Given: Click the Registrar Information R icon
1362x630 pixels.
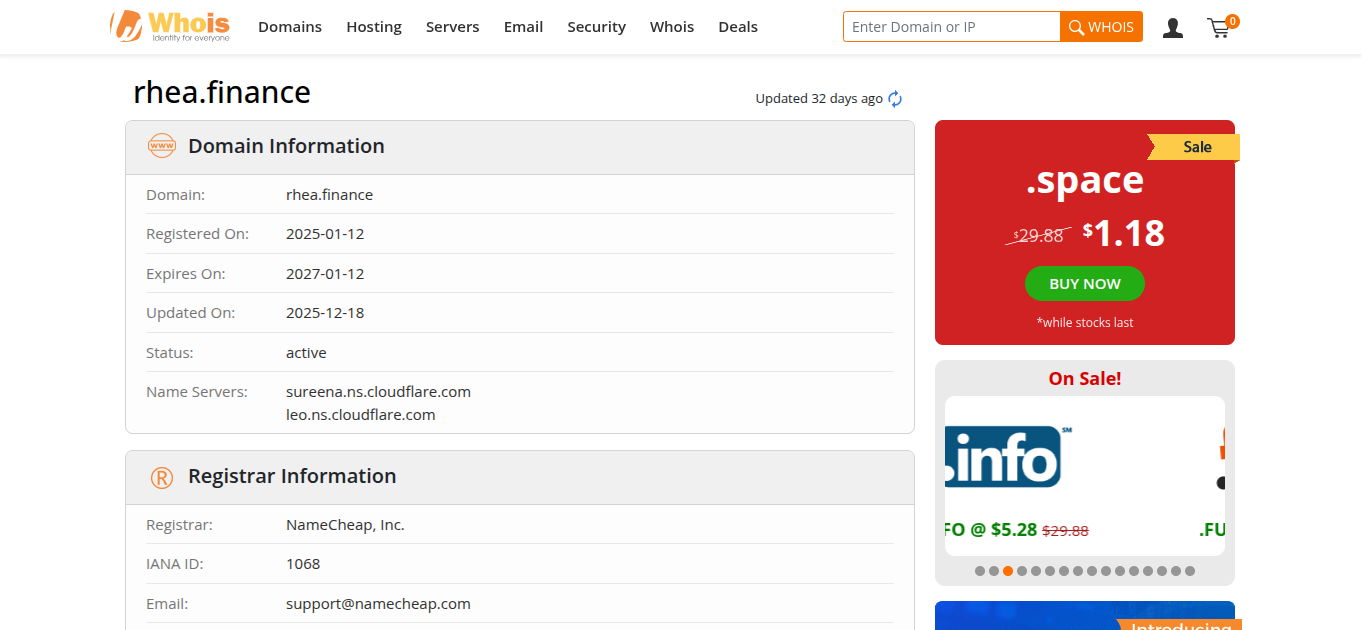Looking at the screenshot, I should pos(161,477).
